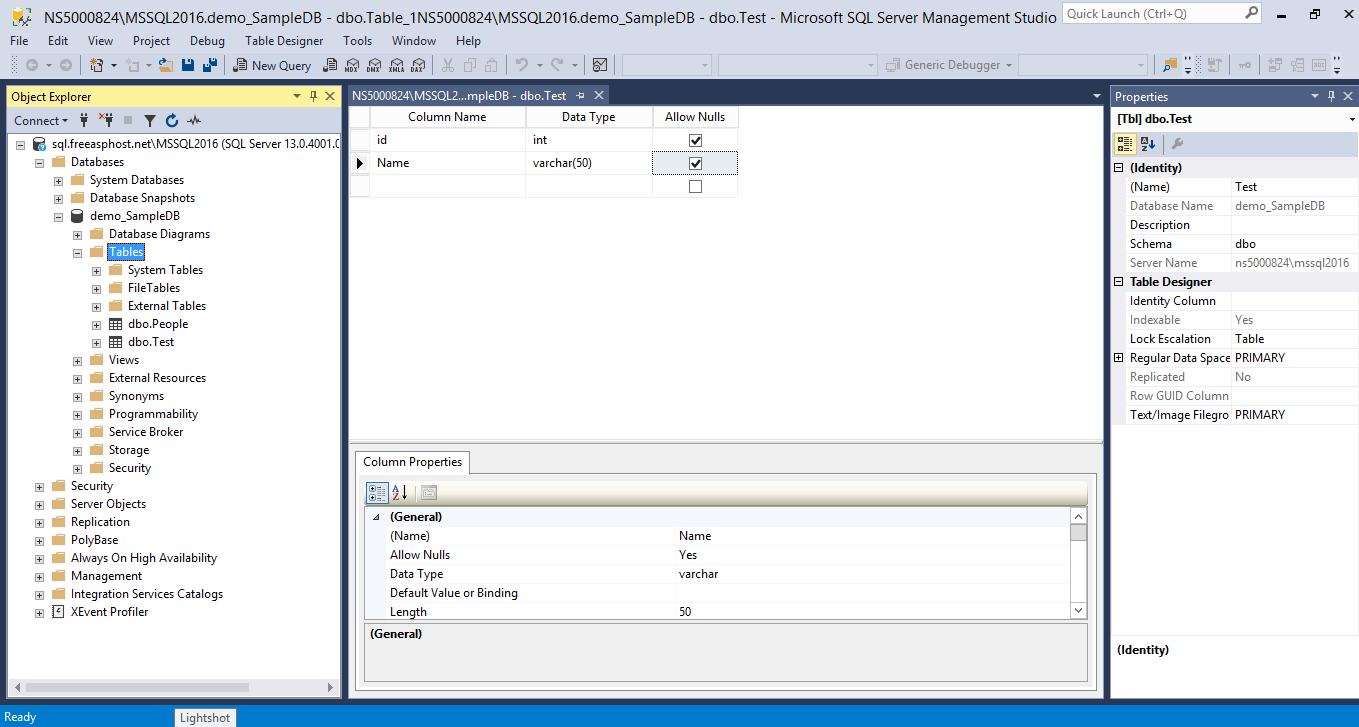Screen dimensions: 1359x727
Task: Click the down arrow of Column Properties scrollbar
Action: 1078,610
